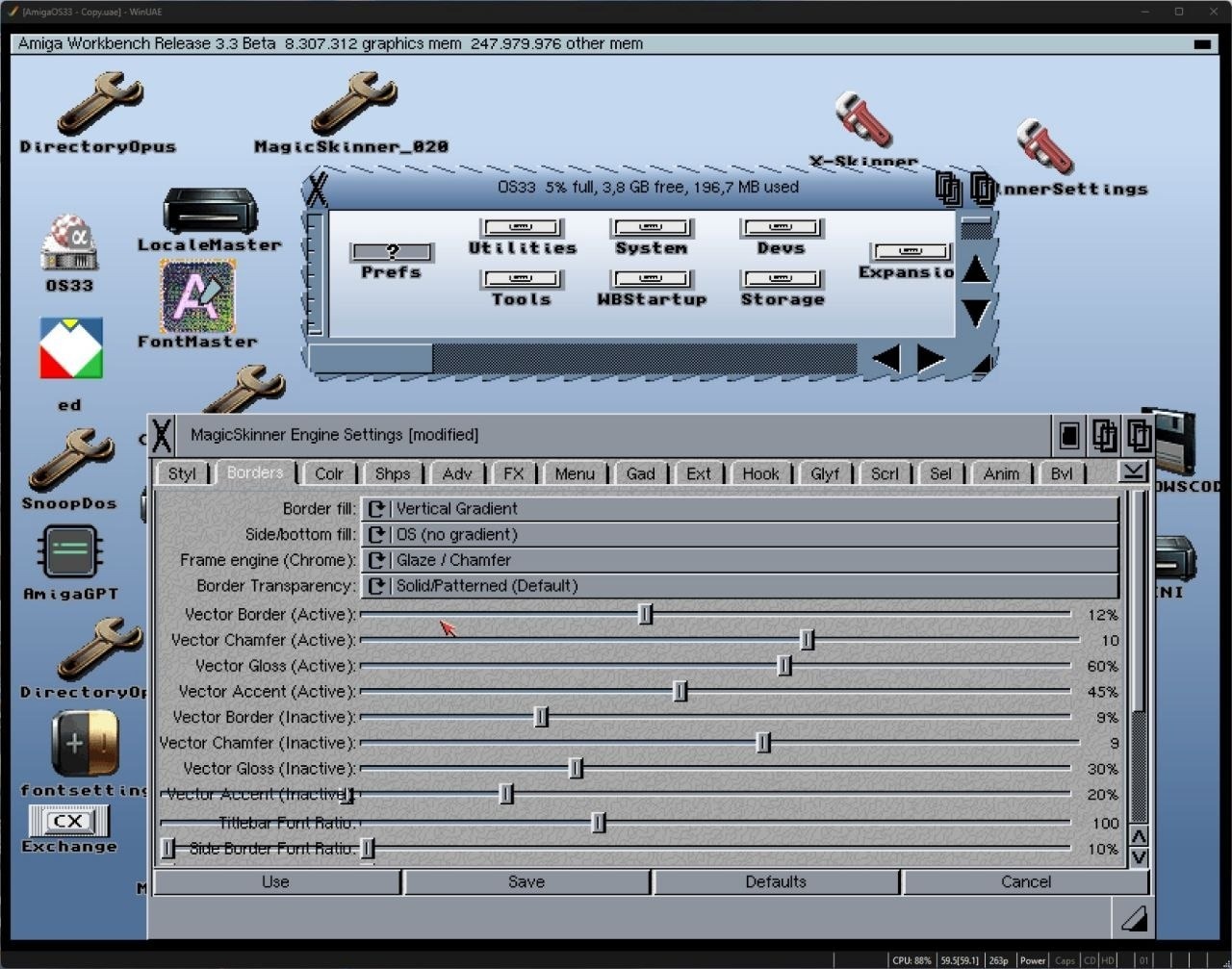Open the OS33 disk icon
Image resolution: width=1232 pixels, height=969 pixels.
pyautogui.click(x=69, y=242)
